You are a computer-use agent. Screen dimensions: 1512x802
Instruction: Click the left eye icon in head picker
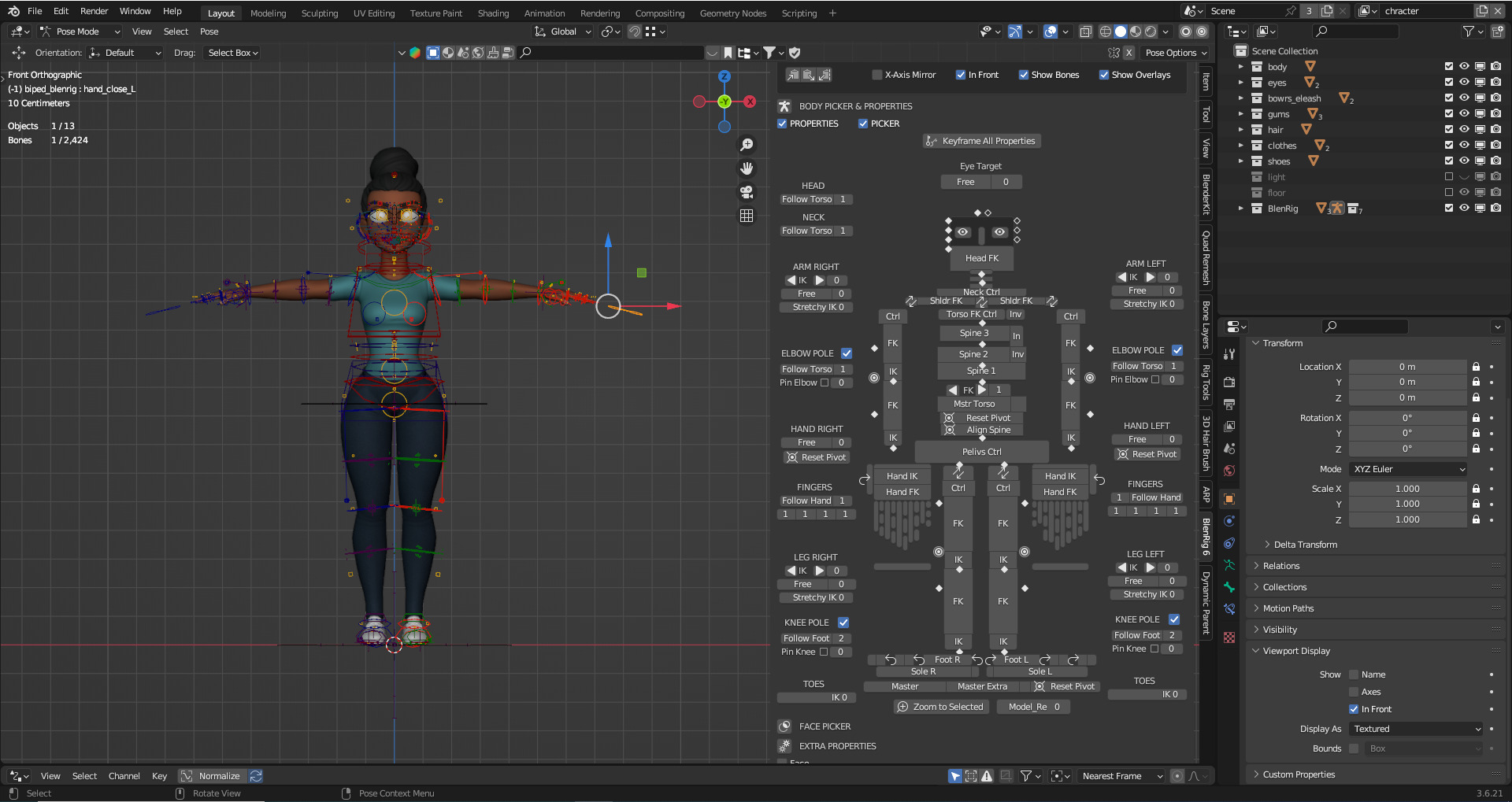pyautogui.click(x=963, y=232)
